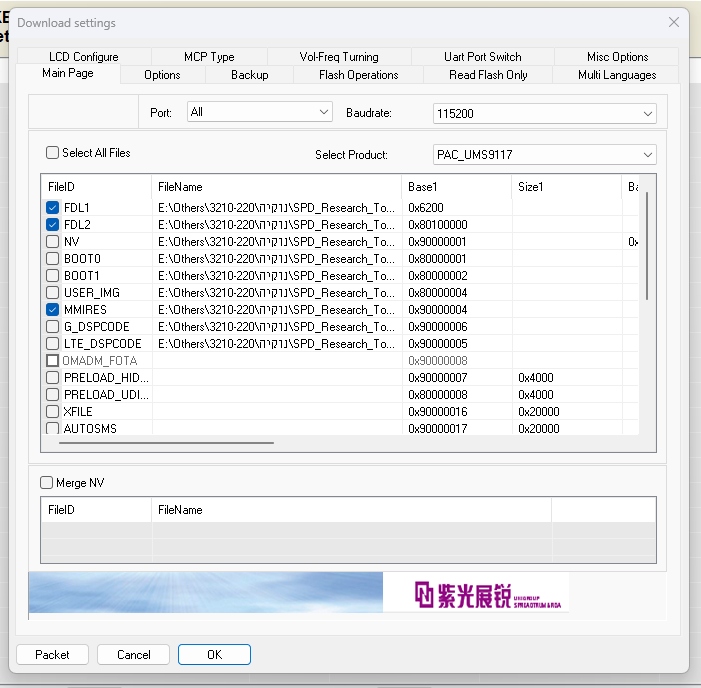Click the upper FileName column header
This screenshot has width=701, height=688.
pos(277,187)
